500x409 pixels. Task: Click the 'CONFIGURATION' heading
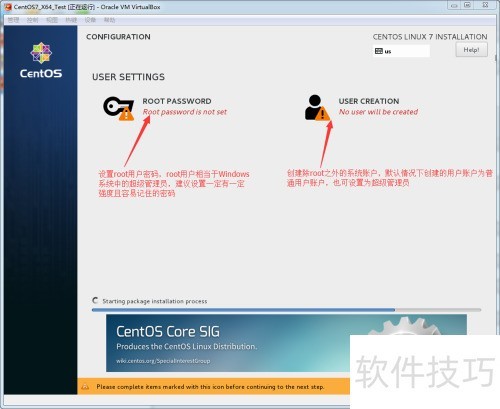[118, 37]
